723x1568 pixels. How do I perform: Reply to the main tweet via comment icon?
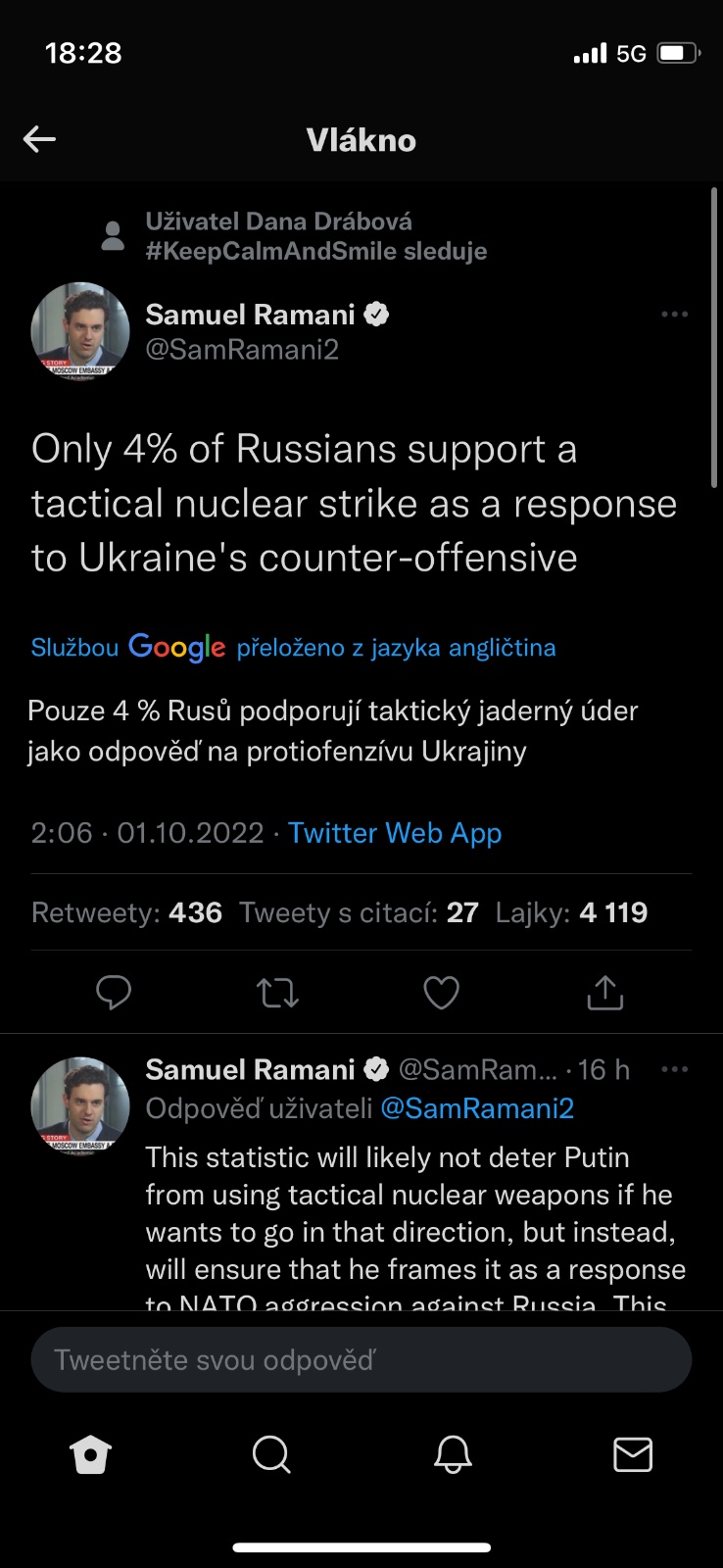[114, 992]
